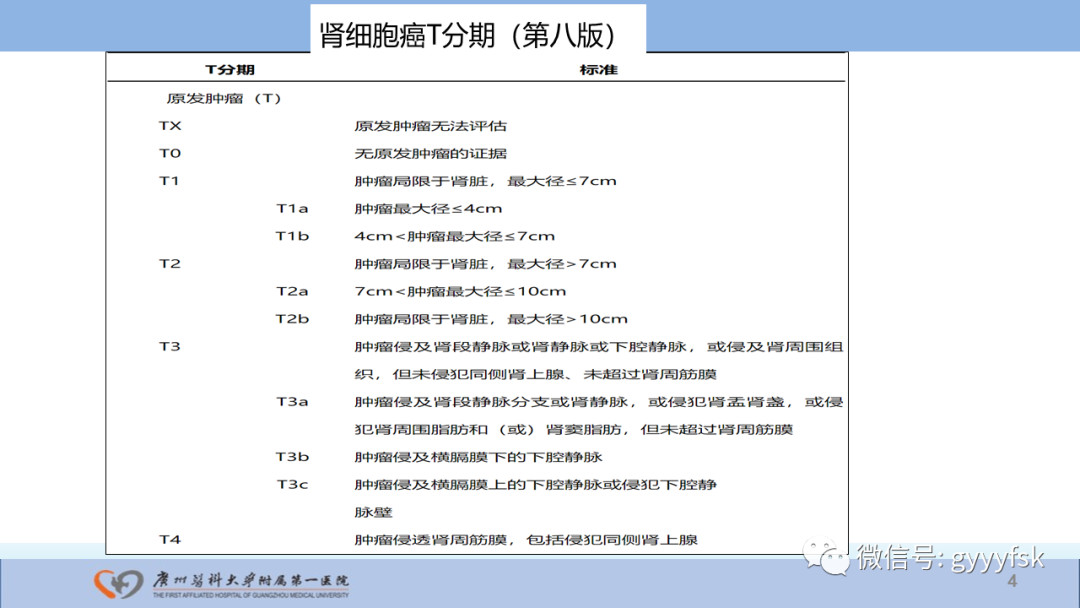This screenshot has height=608, width=1080.
Task: Select the TX row label
Action: point(169,125)
